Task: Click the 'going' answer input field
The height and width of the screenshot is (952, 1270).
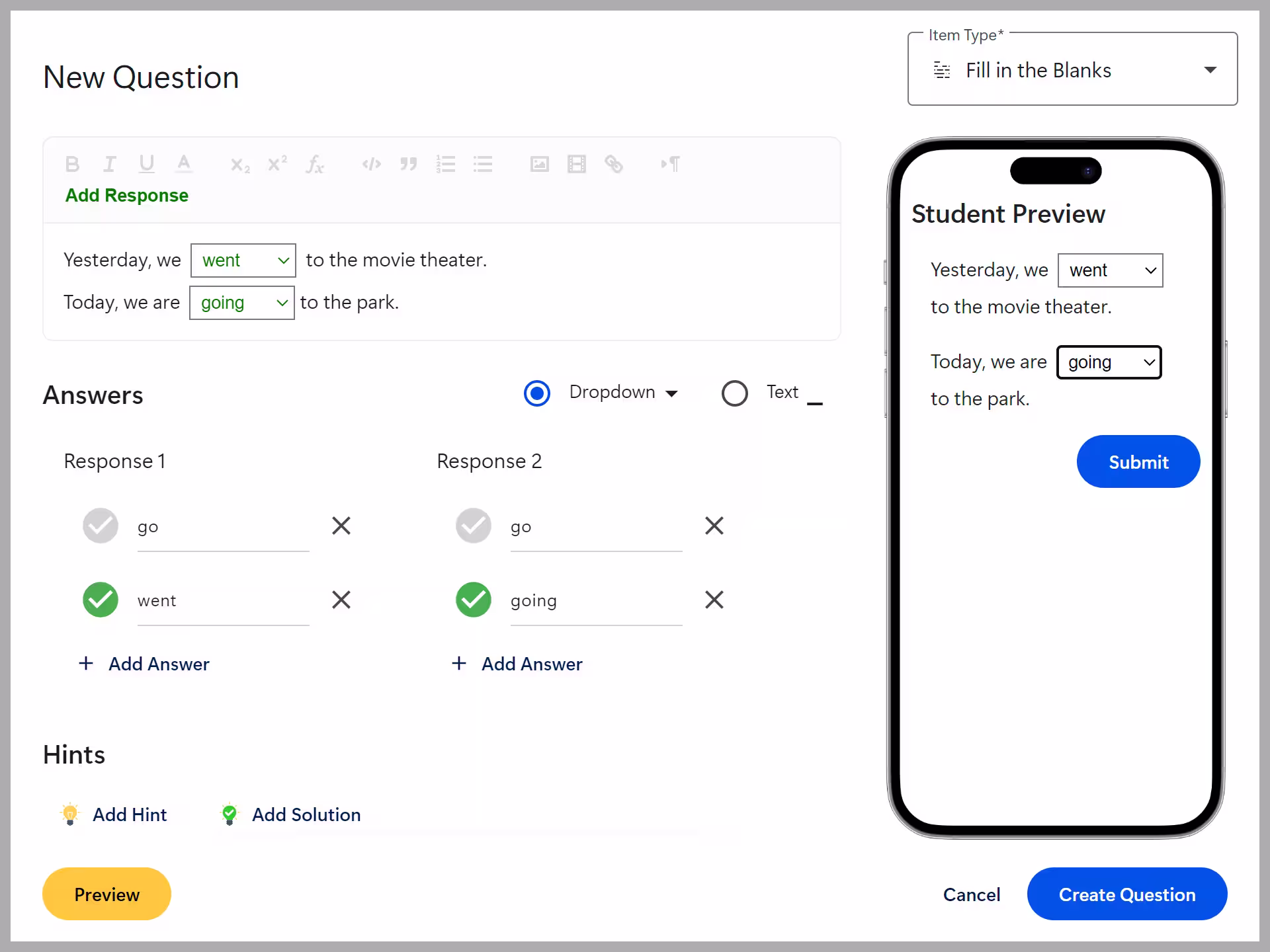Action: pyautogui.click(x=595, y=601)
